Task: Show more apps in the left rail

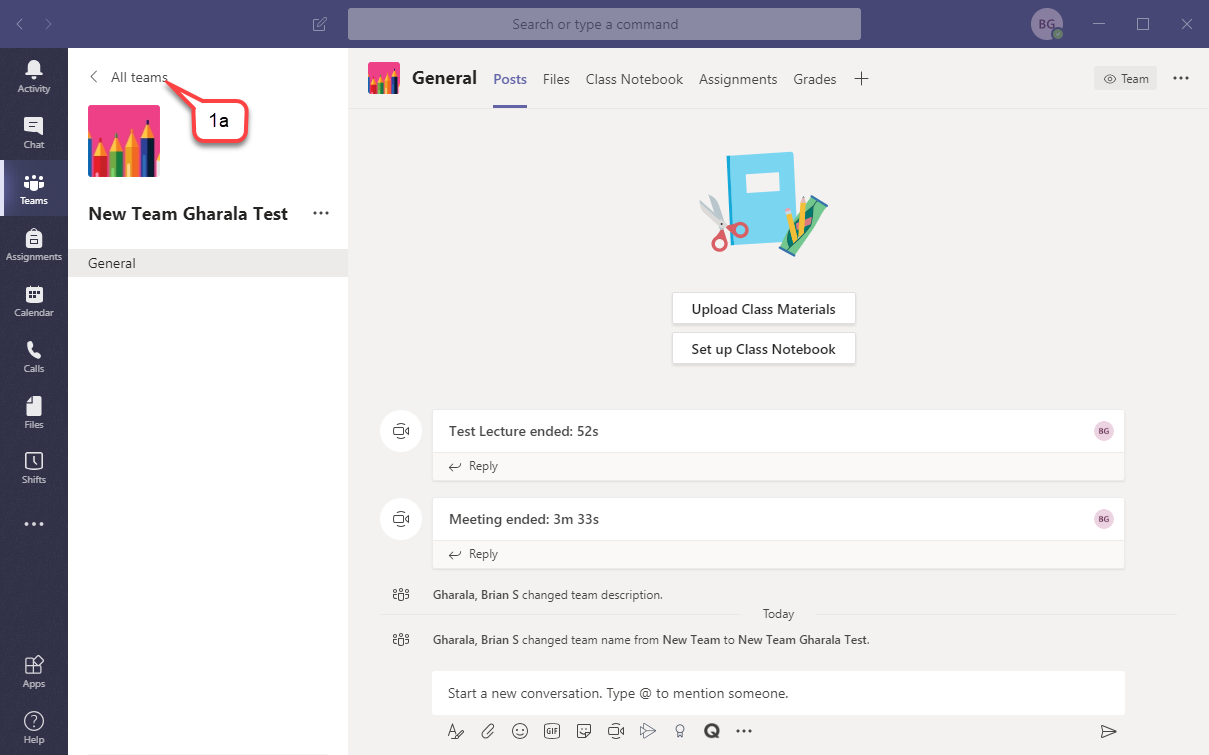Action: [x=34, y=524]
